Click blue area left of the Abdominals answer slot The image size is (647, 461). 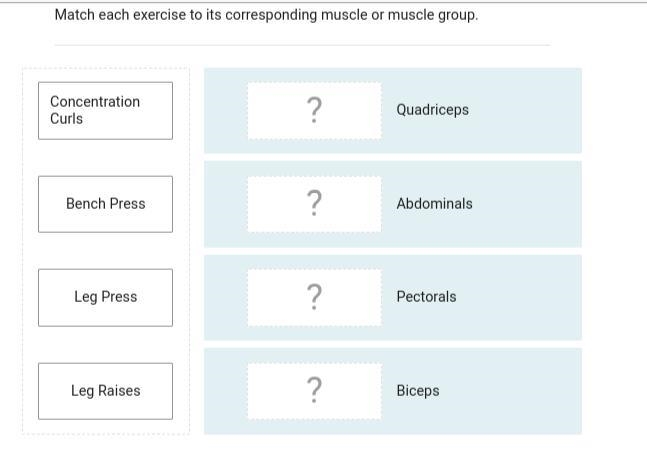pyautogui.click(x=226, y=204)
